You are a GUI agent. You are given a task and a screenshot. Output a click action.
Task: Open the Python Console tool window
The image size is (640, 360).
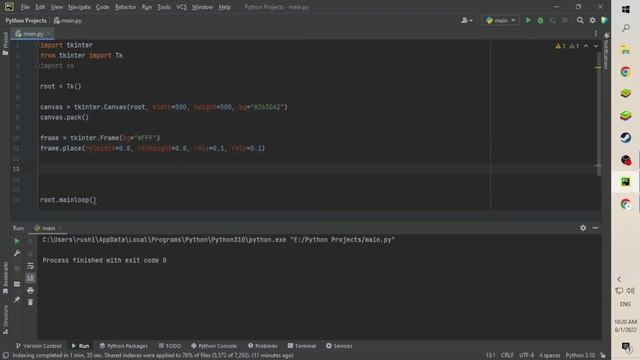(x=213, y=346)
